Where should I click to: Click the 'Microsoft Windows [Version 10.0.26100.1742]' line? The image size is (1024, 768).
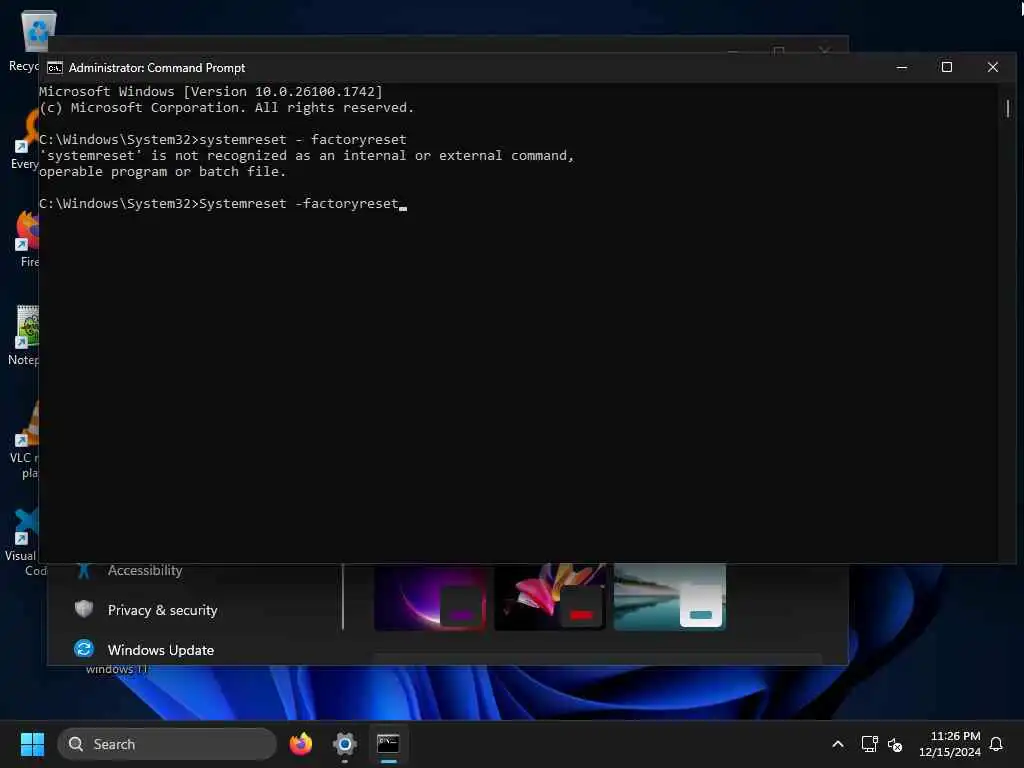click(210, 91)
